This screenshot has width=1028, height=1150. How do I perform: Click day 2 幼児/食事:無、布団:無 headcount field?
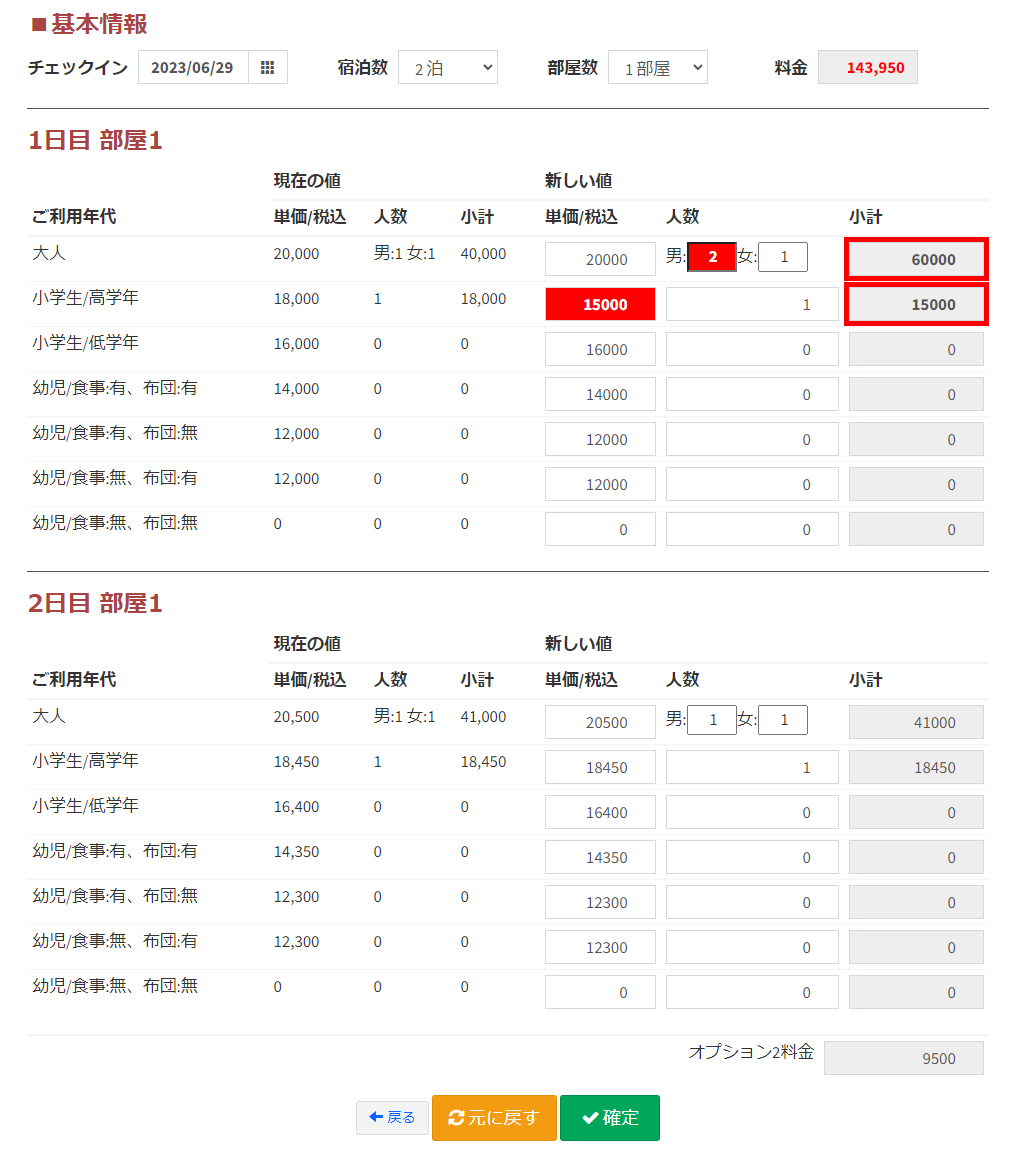(752, 992)
